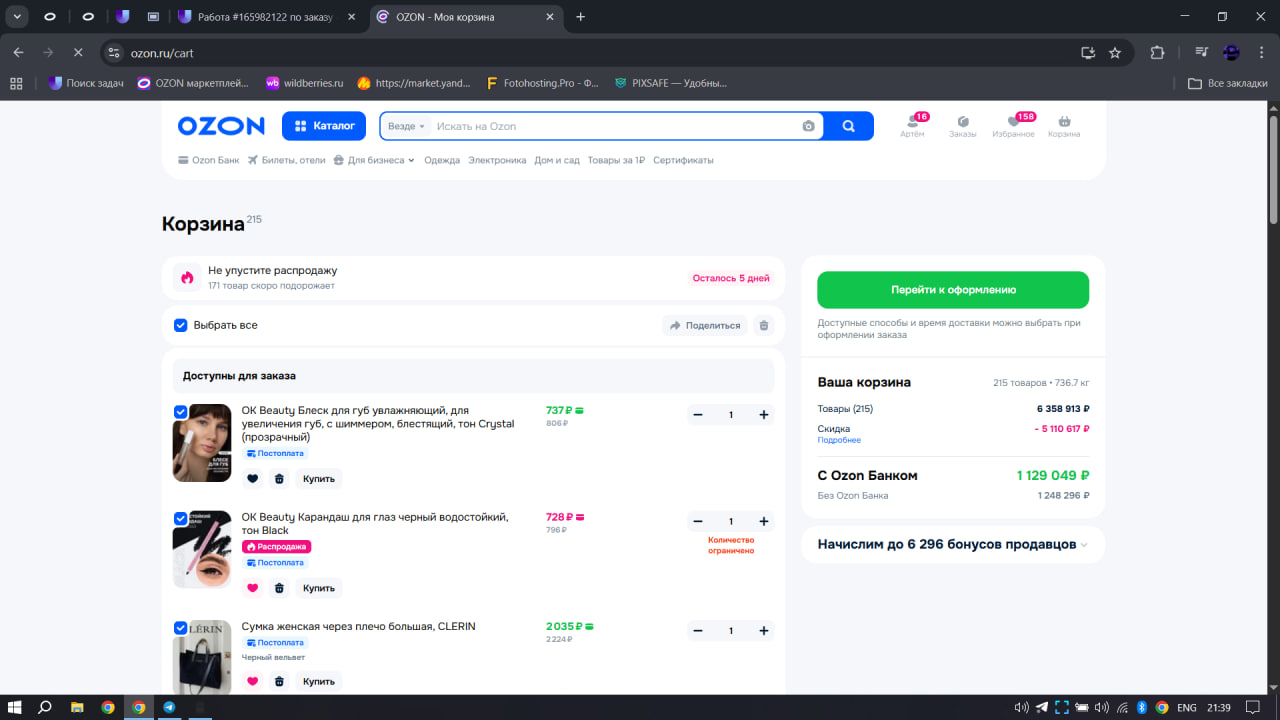Open the Заказы orders icon
The height and width of the screenshot is (720, 1280).
point(962,123)
